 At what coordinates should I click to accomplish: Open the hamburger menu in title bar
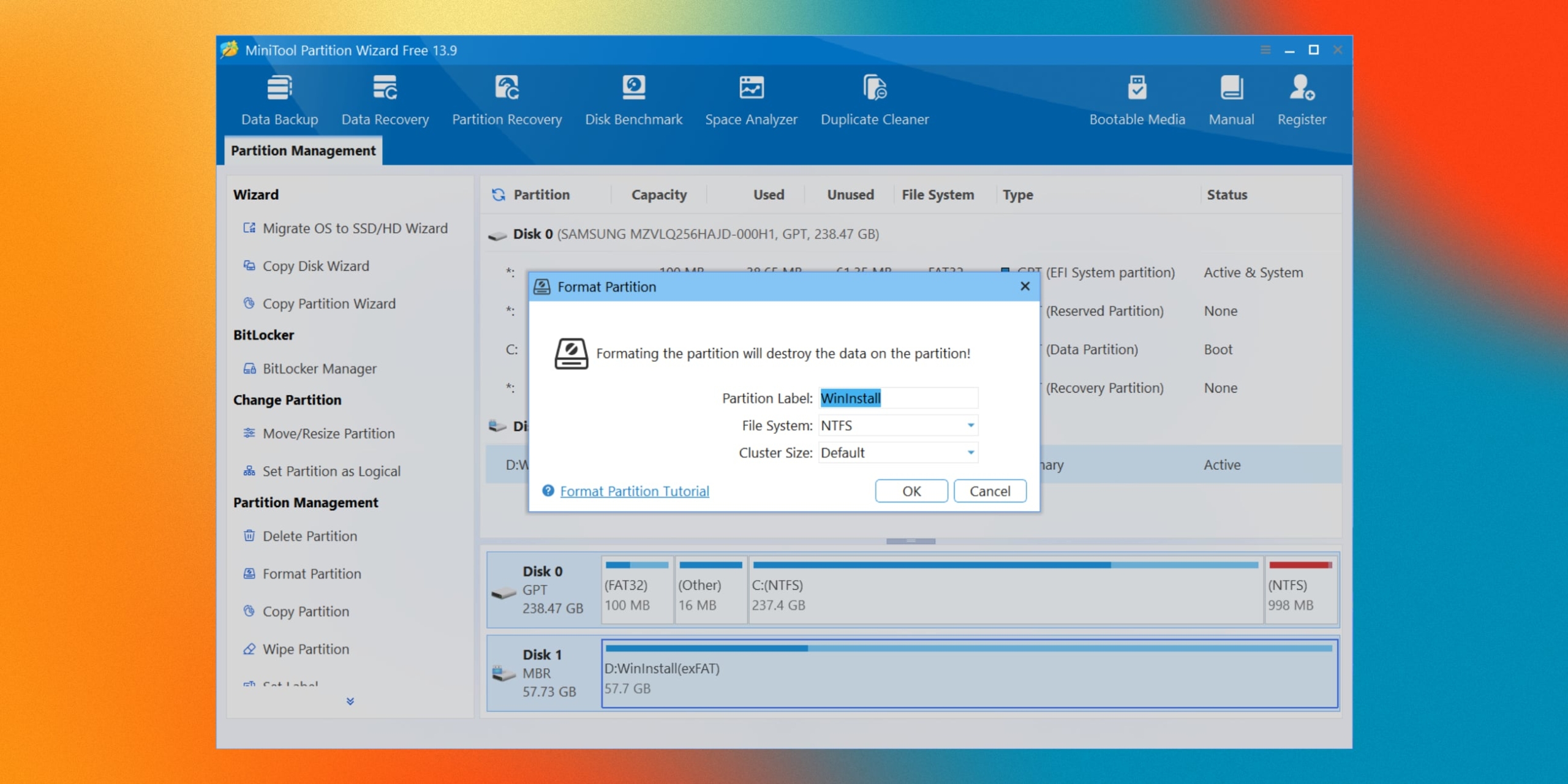(x=1265, y=50)
